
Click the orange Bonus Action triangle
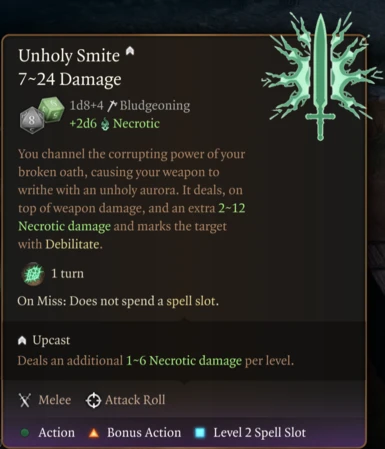94,433
